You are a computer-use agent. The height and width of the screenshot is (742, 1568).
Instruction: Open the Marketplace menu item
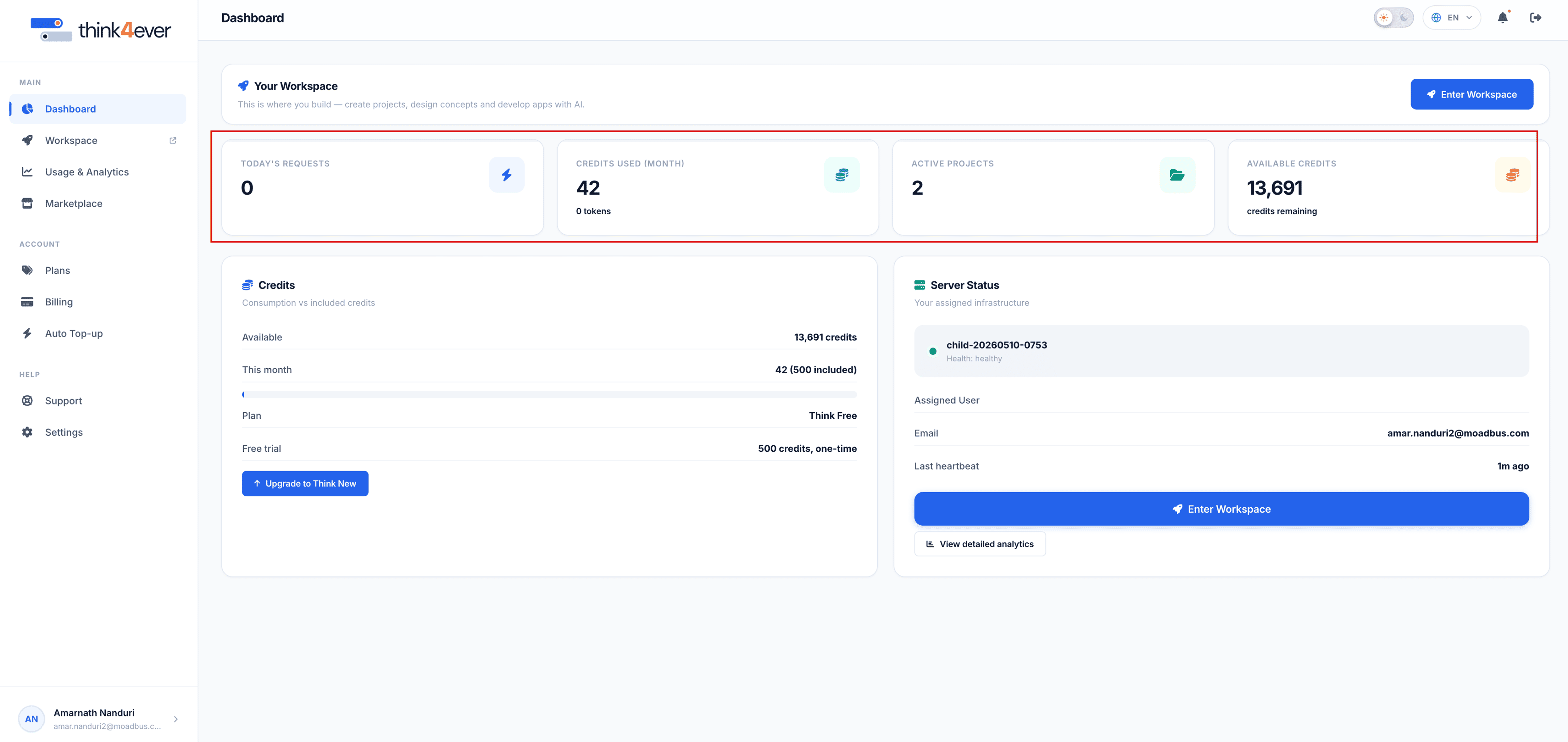98,204
